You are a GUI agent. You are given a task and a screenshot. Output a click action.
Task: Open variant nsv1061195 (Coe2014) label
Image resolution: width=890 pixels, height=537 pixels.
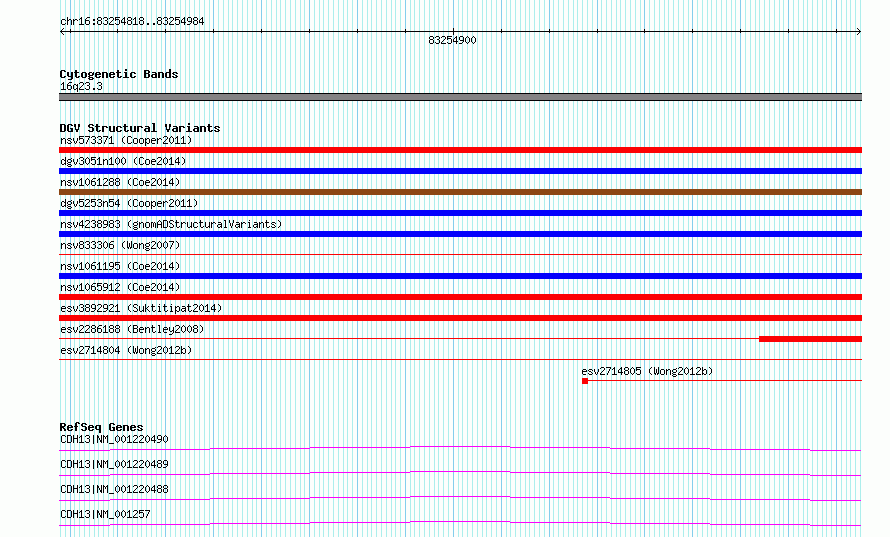tap(120, 266)
